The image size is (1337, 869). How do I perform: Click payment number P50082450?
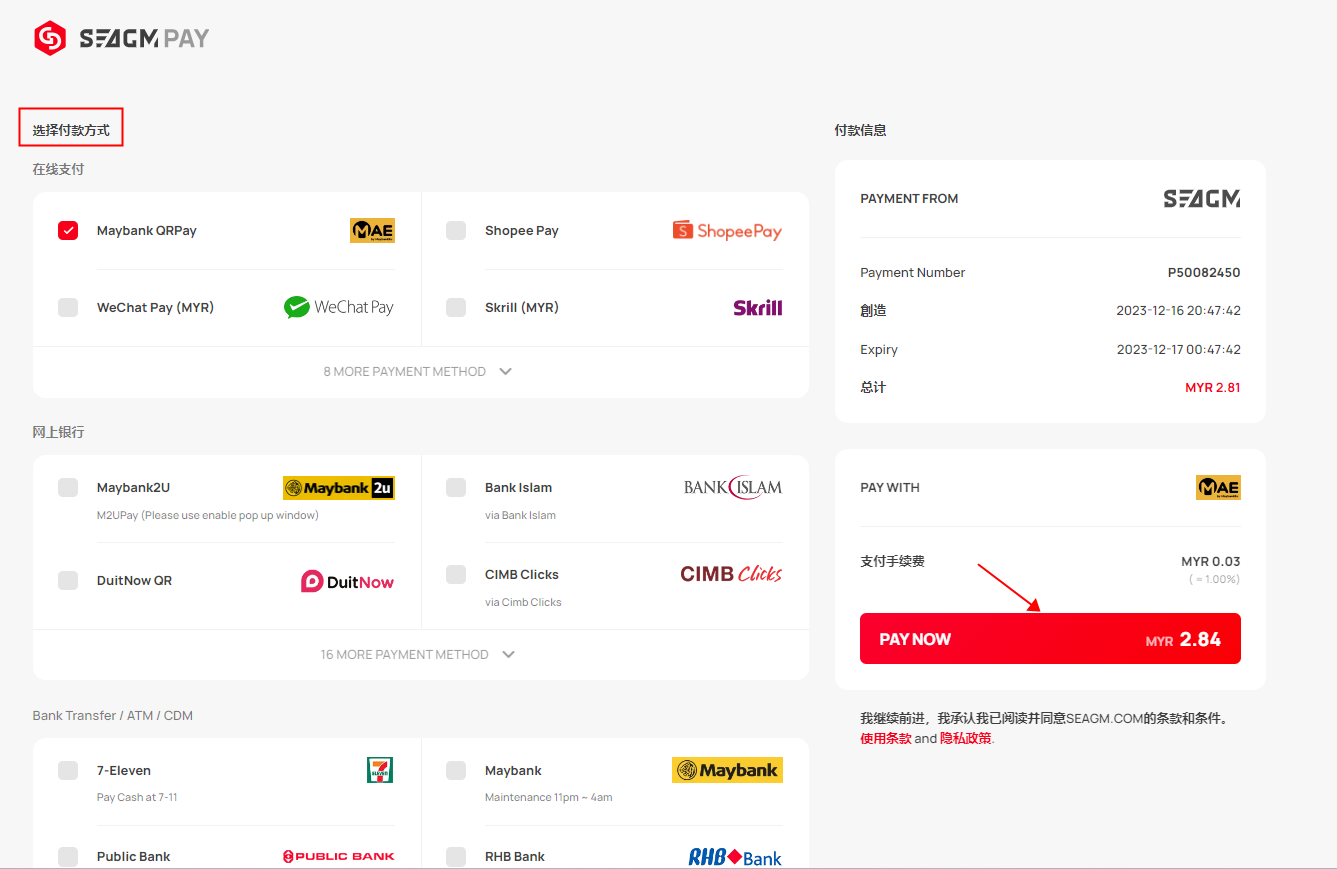(1204, 273)
